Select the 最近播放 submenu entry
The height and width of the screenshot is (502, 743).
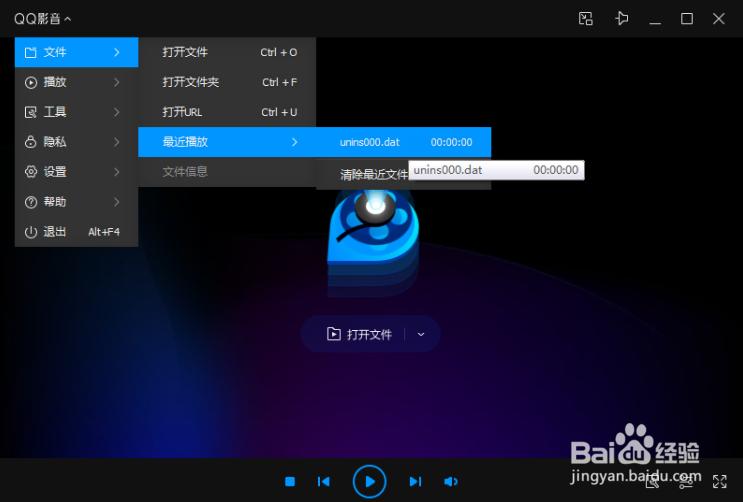[227, 142]
